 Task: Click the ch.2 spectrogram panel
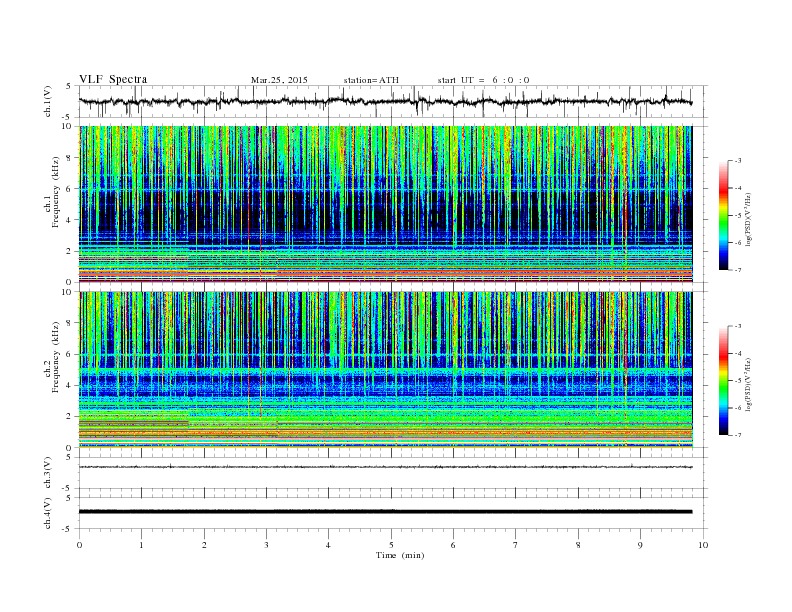[x=385, y=370]
